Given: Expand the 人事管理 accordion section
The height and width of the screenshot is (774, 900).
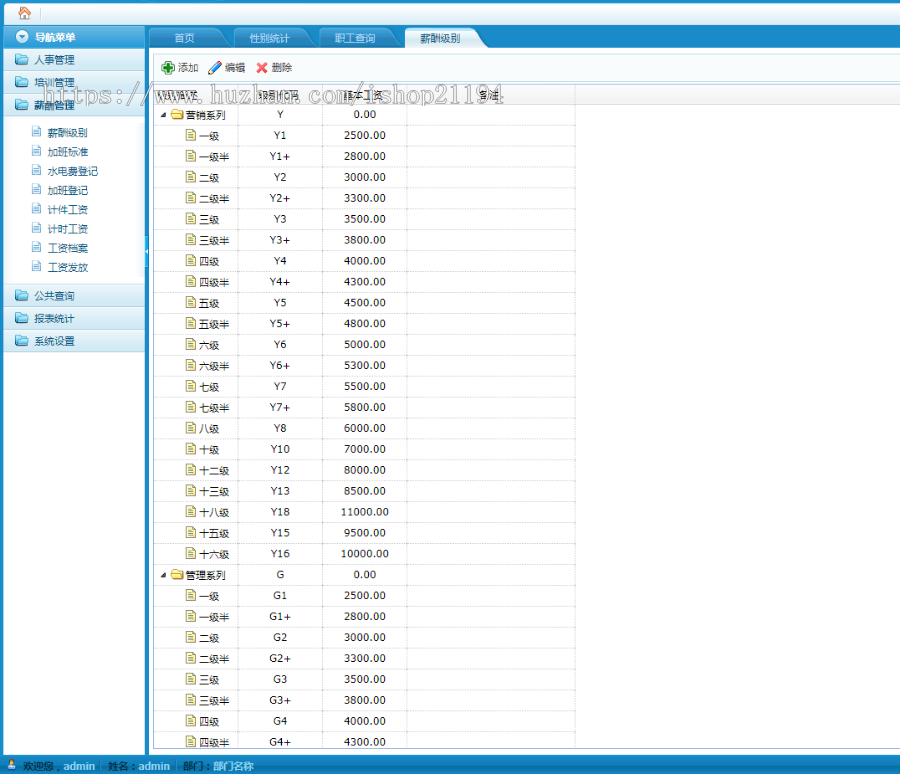Looking at the screenshot, I should [74, 59].
